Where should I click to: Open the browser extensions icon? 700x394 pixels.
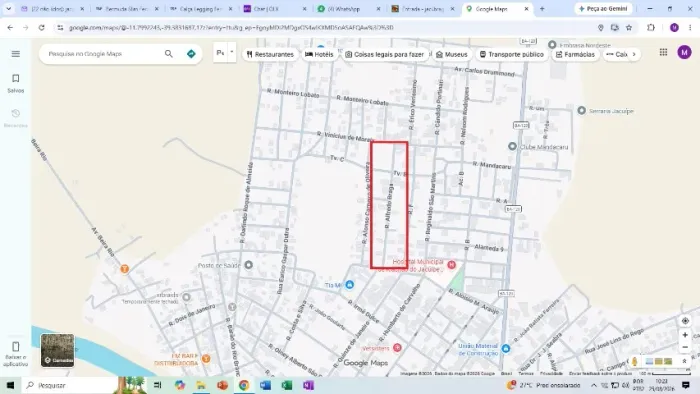click(651, 28)
